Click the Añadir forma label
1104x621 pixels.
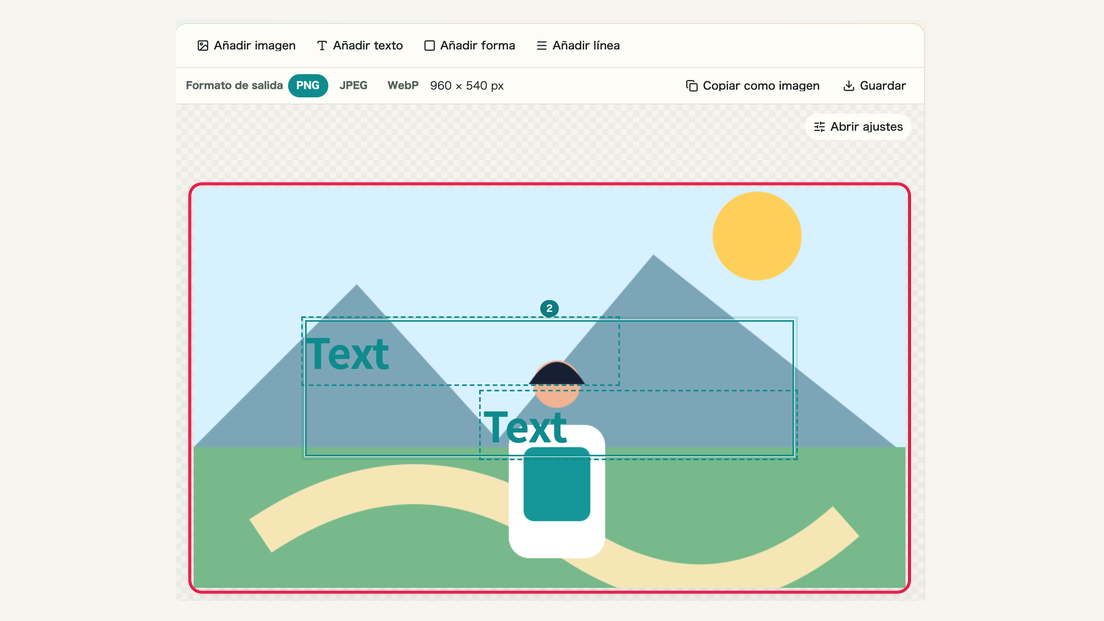click(x=478, y=46)
